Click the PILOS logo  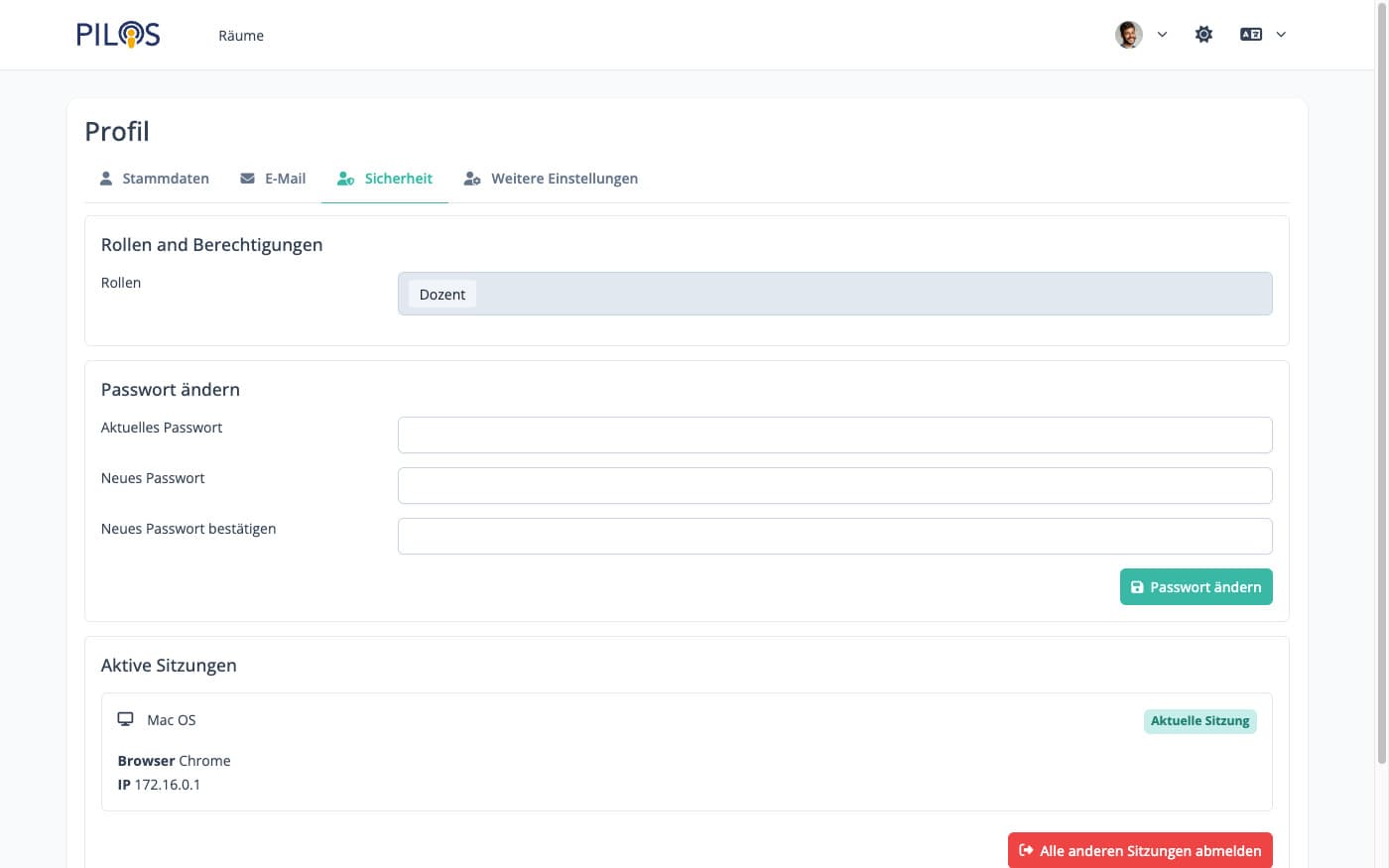[118, 35]
